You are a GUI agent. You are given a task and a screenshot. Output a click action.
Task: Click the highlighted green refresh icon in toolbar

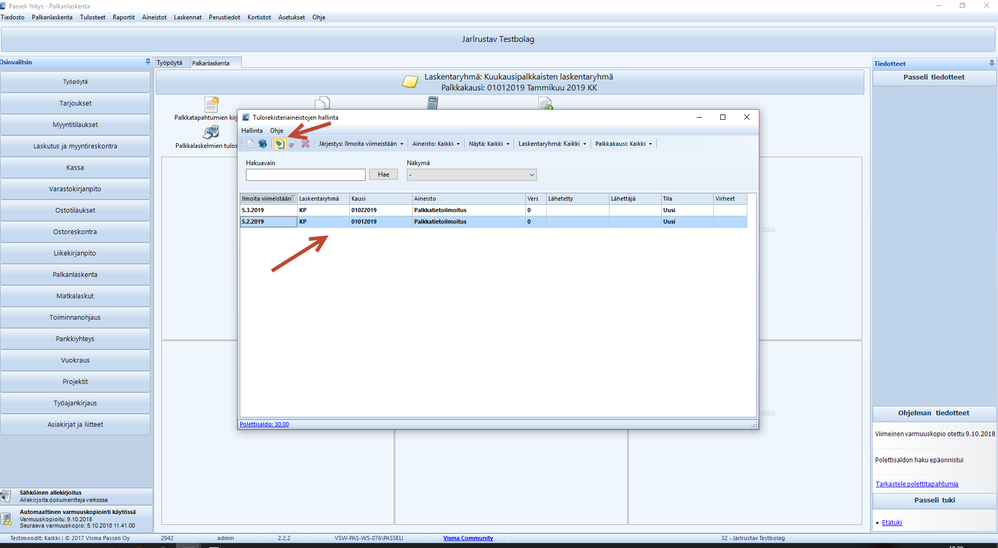point(279,144)
